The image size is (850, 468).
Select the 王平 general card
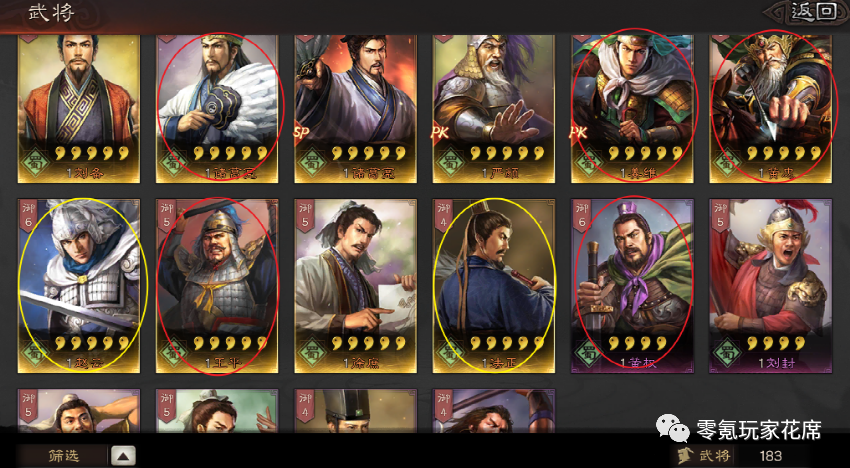coord(217,286)
